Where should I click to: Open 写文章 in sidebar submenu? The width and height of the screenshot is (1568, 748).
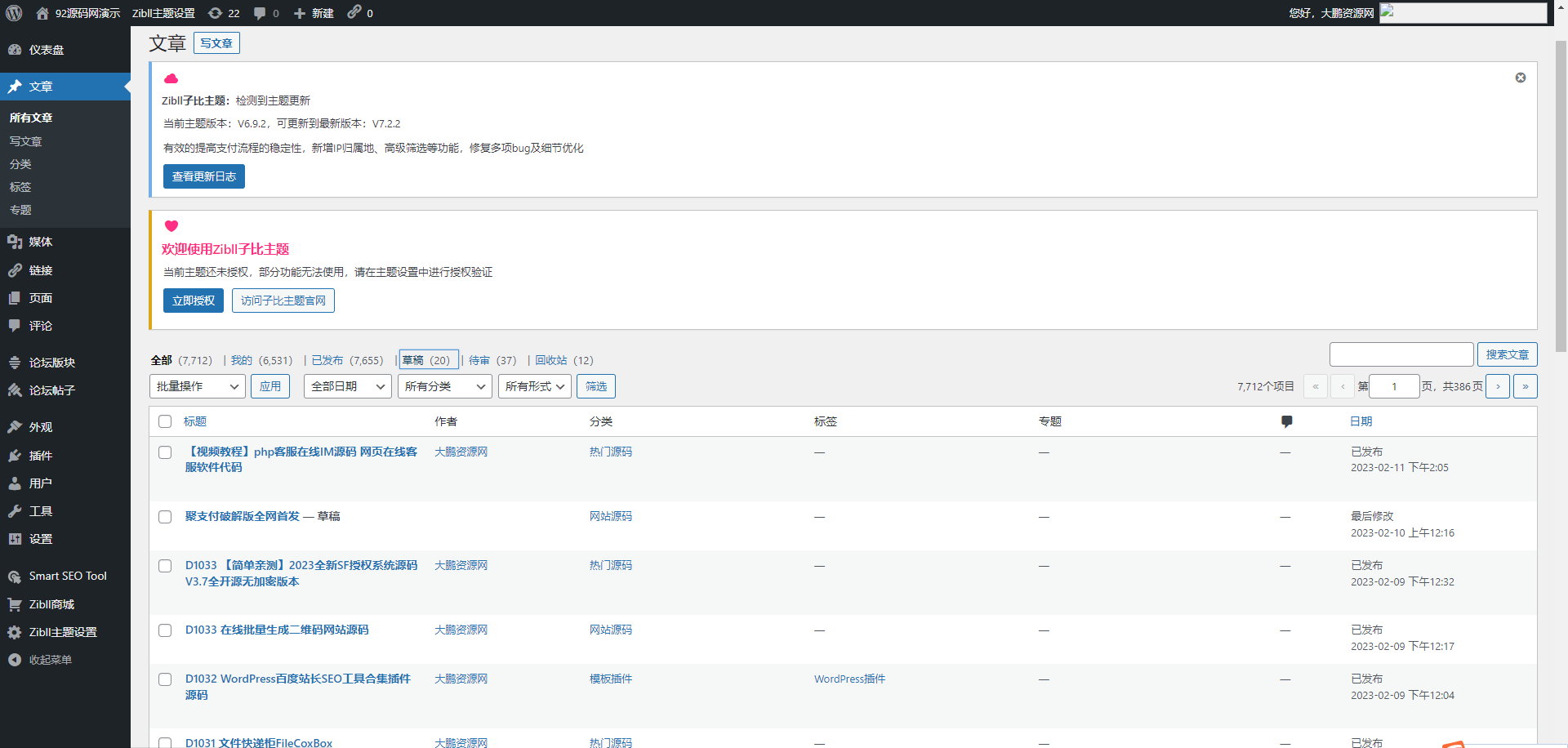click(x=25, y=141)
